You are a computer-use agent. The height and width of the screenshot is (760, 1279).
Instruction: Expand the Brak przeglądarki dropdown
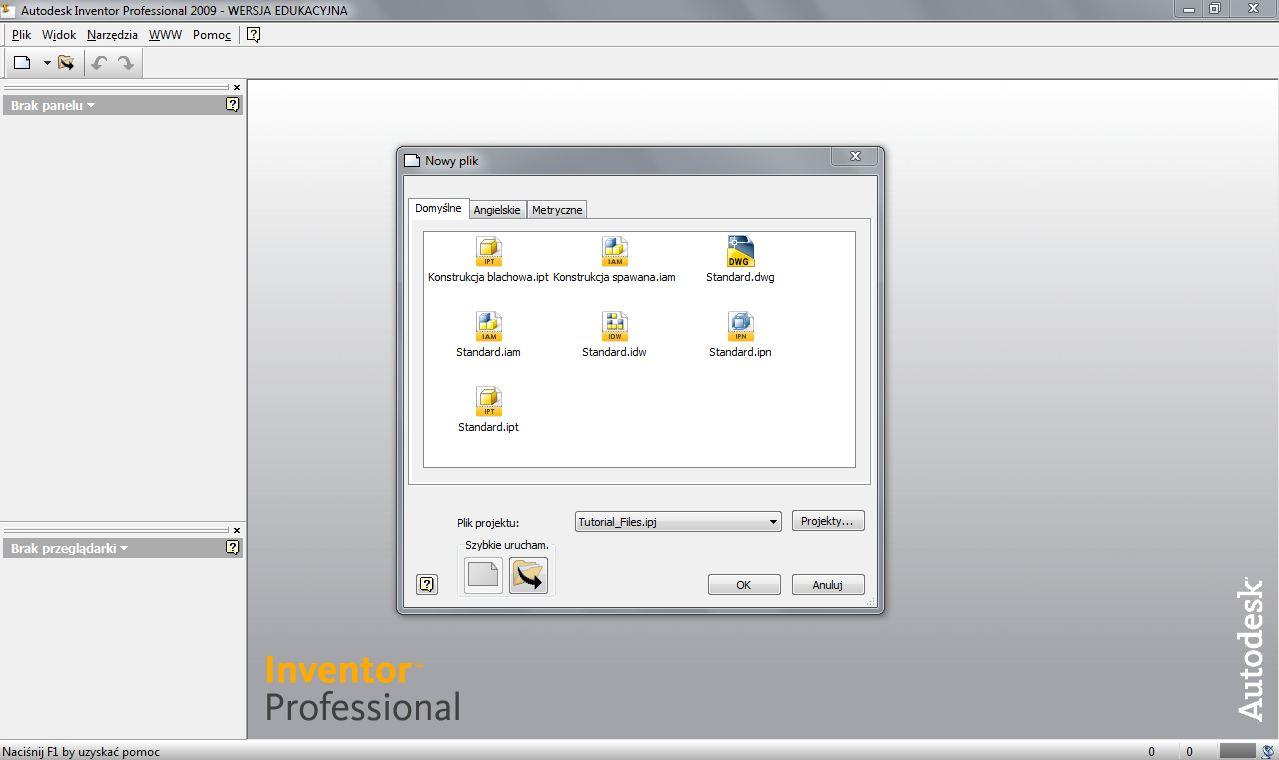point(124,548)
